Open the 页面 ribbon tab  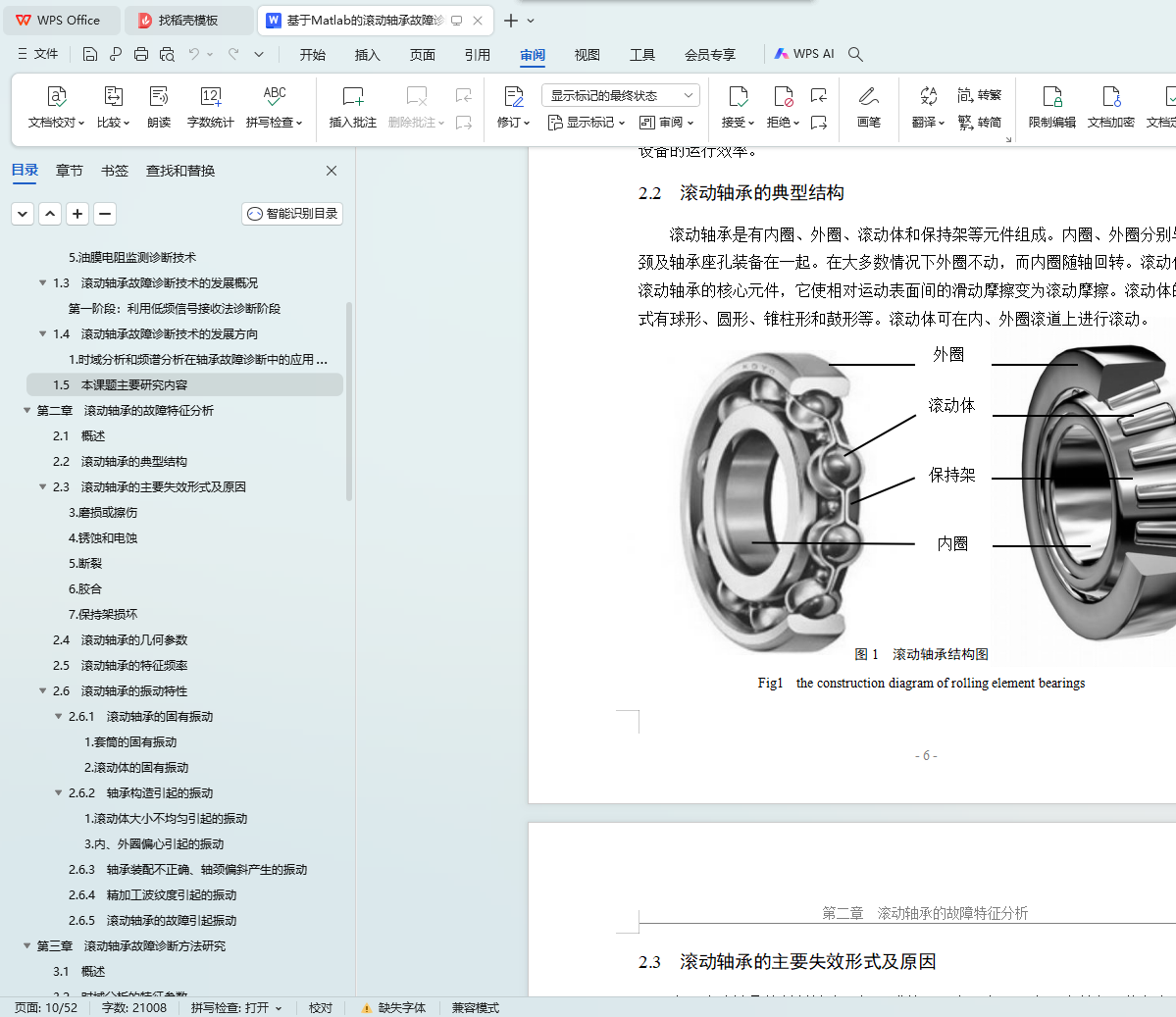click(423, 55)
